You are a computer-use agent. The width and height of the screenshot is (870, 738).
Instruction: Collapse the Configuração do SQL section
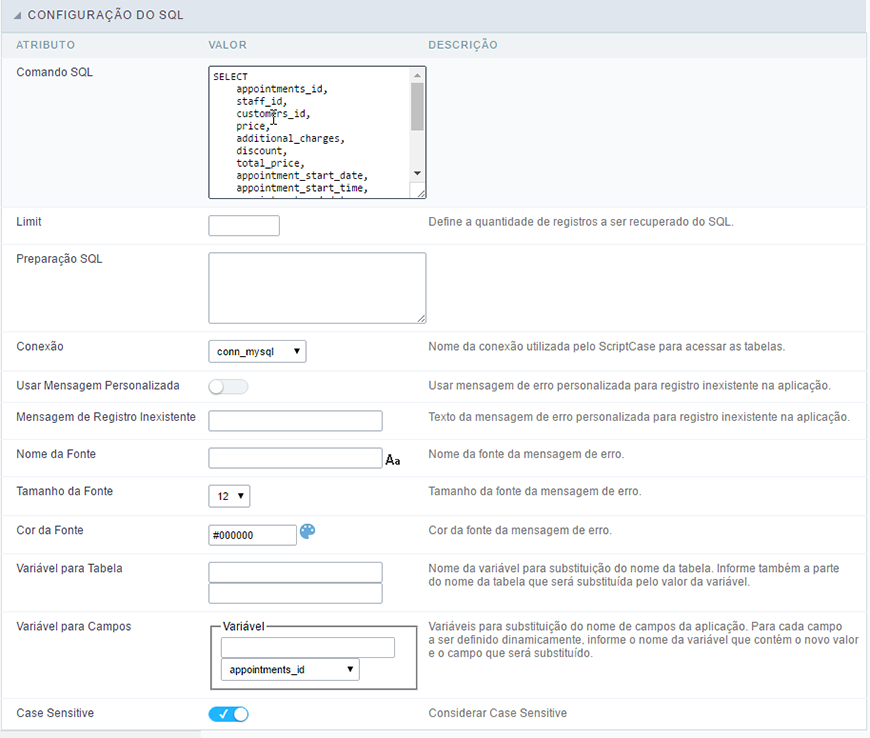coord(17,16)
